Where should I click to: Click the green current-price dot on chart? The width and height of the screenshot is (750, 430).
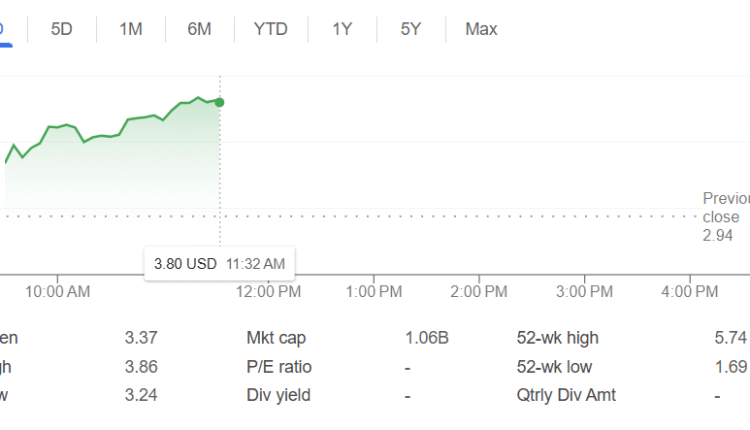pos(220,102)
